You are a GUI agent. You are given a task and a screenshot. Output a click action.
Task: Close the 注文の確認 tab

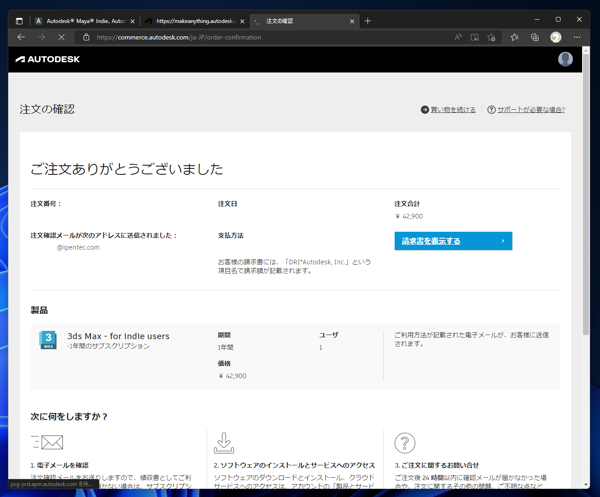[352, 21]
